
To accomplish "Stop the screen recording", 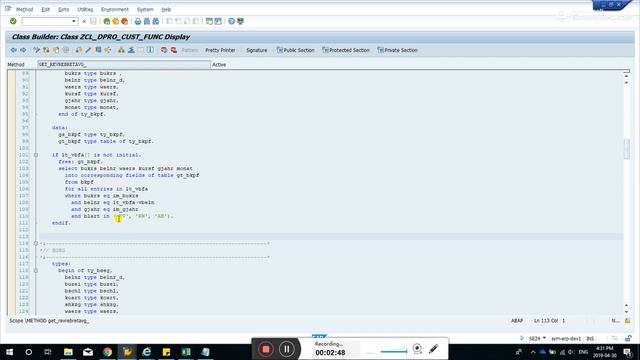I will pyautogui.click(x=266, y=349).
